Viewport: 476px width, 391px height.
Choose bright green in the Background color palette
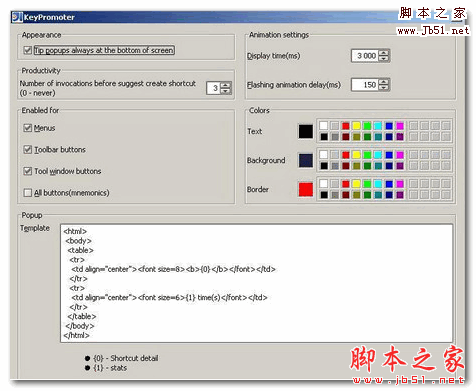[x=367, y=155]
